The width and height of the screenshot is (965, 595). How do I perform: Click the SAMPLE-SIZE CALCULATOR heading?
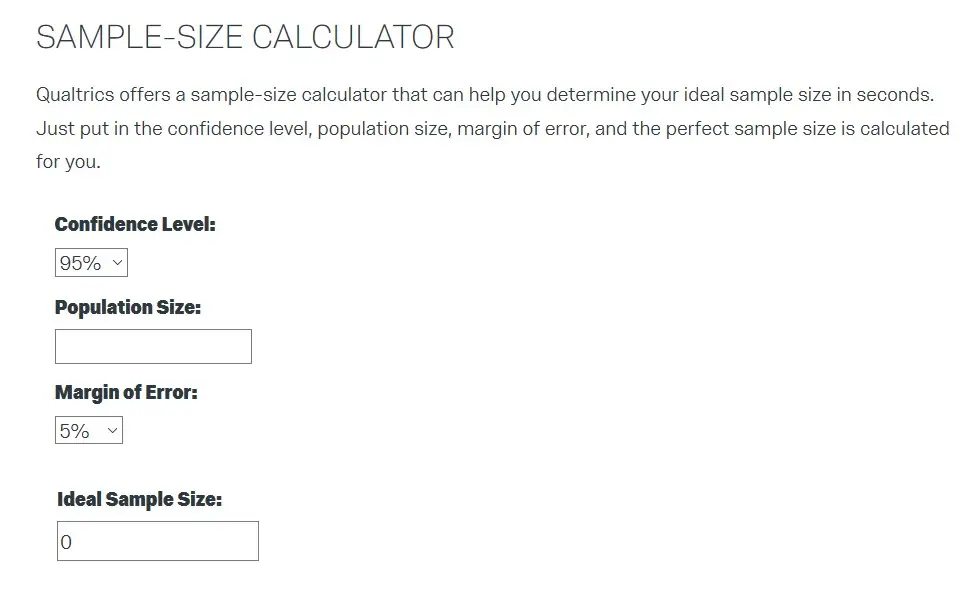(245, 38)
